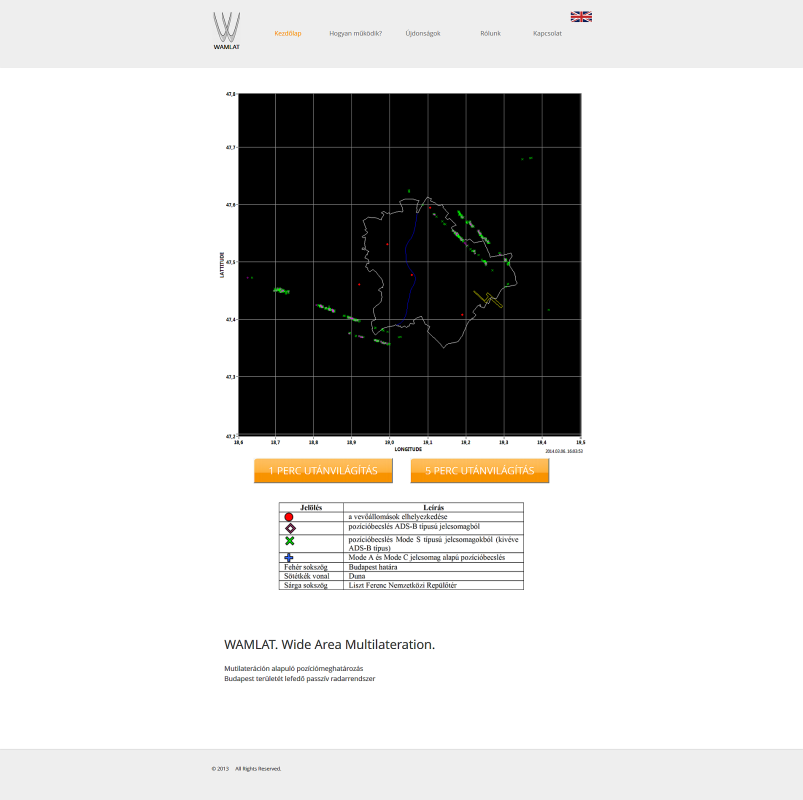Open the Hogyan működik? page
Image resolution: width=803 pixels, height=800 pixels.
(355, 33)
